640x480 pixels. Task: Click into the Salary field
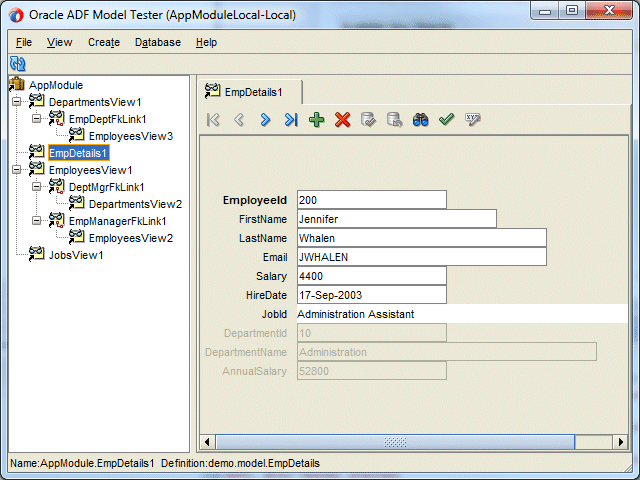click(372, 276)
